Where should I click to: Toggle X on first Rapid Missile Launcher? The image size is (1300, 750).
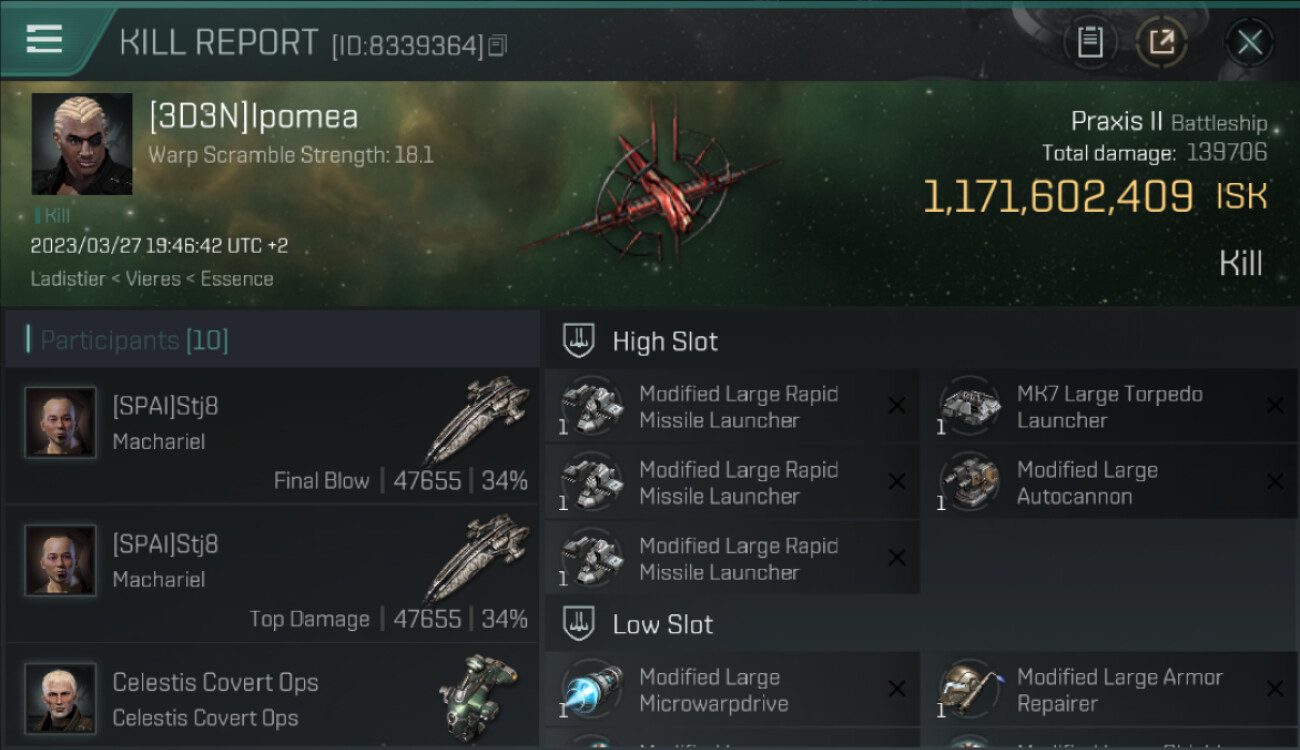[x=896, y=406]
